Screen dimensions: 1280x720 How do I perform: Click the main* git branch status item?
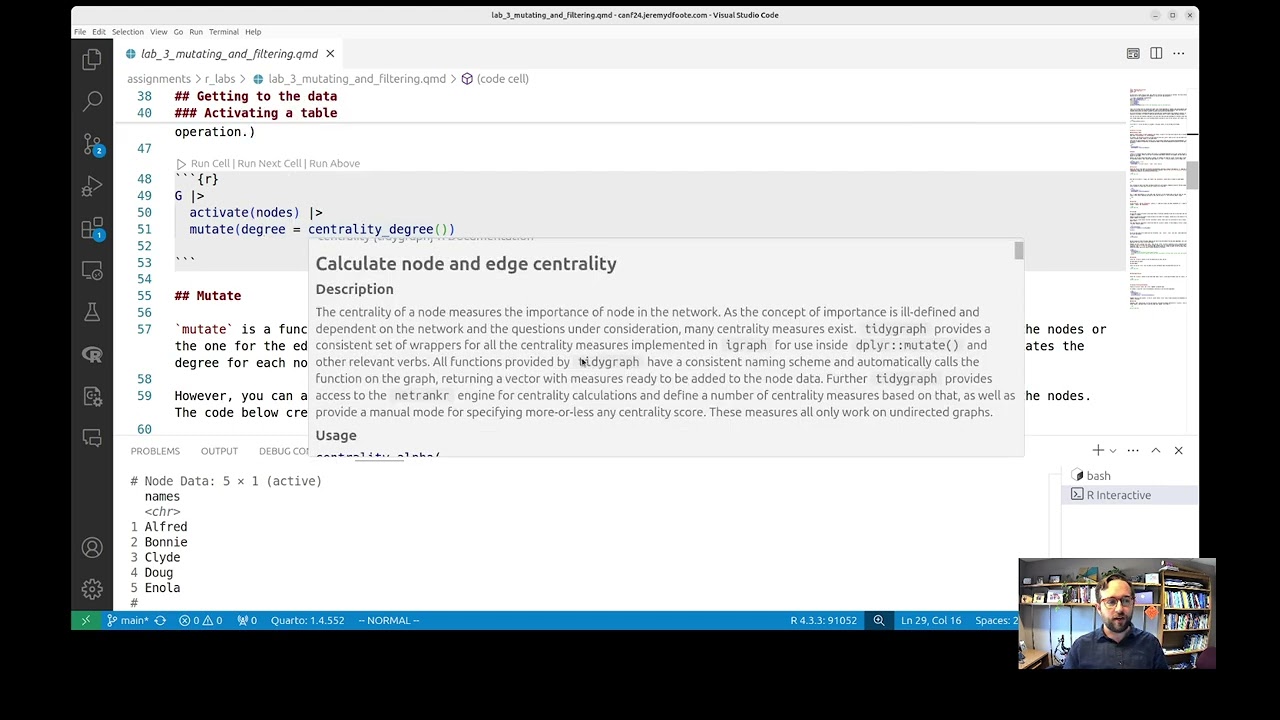129,620
